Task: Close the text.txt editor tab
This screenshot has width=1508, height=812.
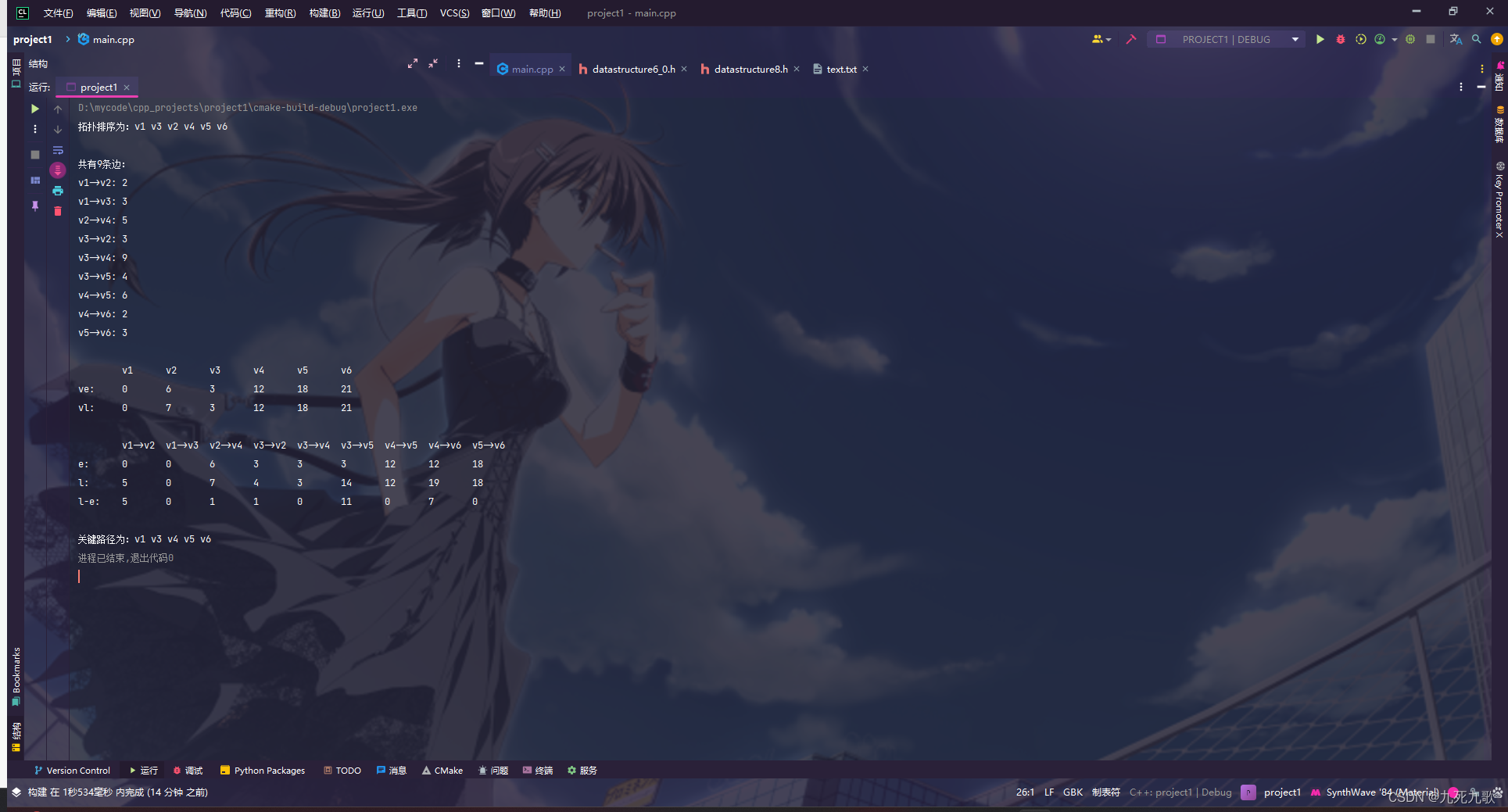Action: coord(865,69)
